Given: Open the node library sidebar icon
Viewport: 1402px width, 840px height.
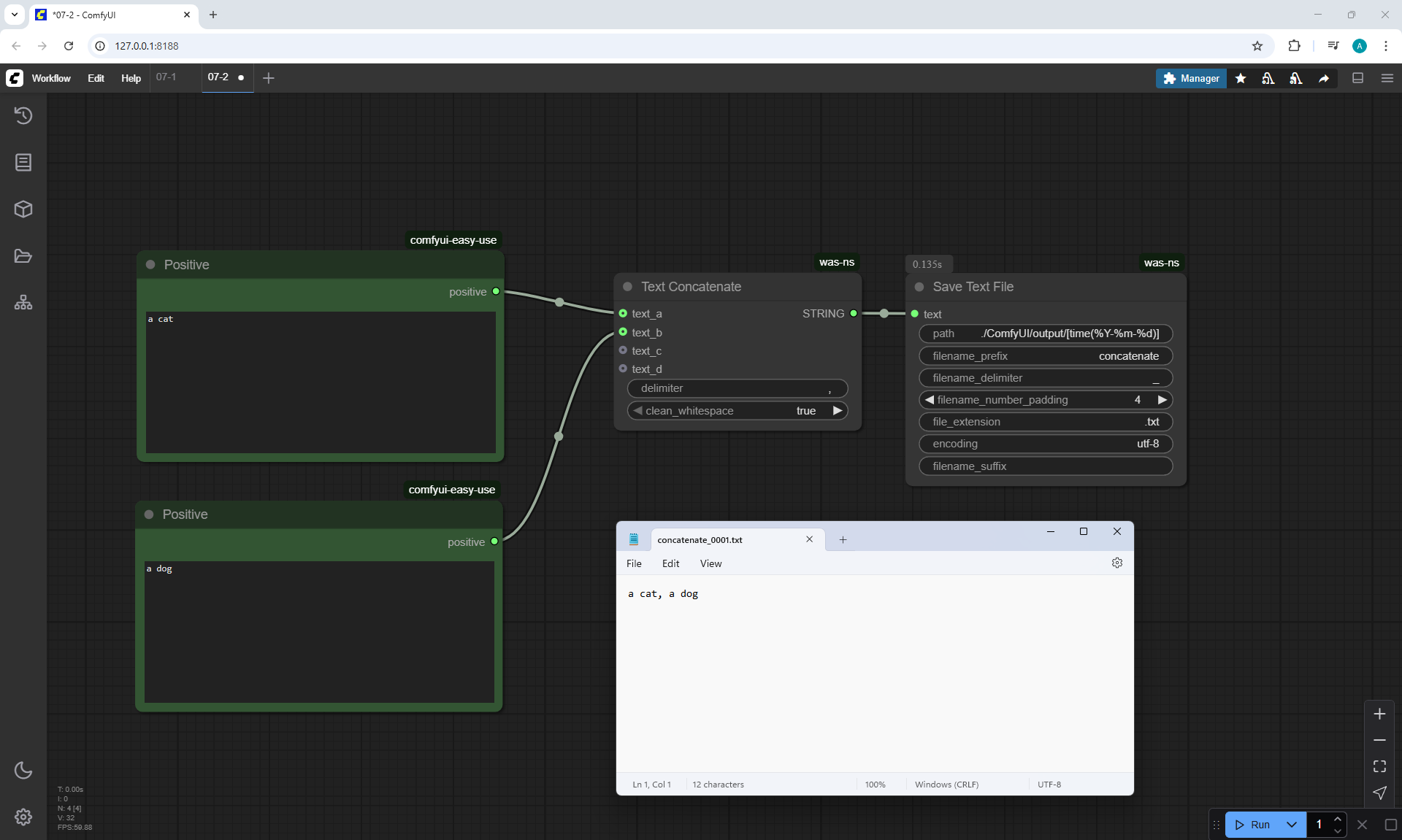Looking at the screenshot, I should coord(23,162).
